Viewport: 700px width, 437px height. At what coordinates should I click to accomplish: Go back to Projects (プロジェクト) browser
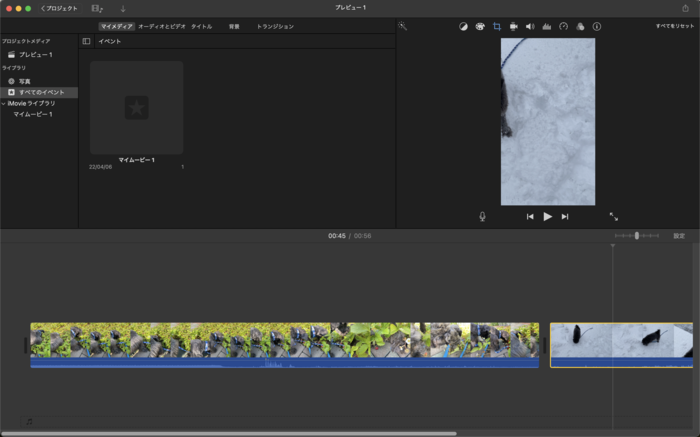pyautogui.click(x=59, y=8)
